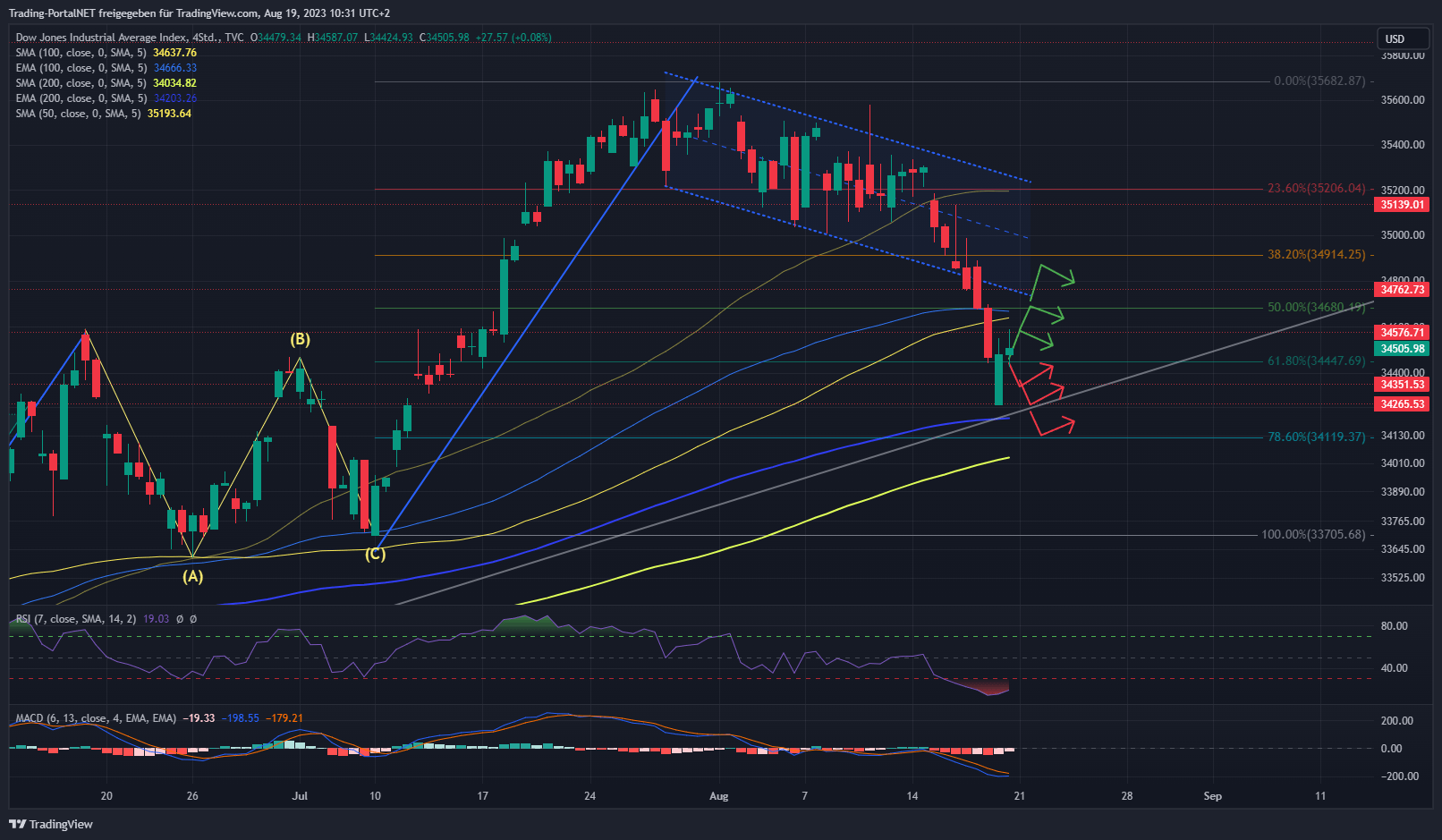
Task: Click the 33890.00 price axis label
Action: point(1403,492)
